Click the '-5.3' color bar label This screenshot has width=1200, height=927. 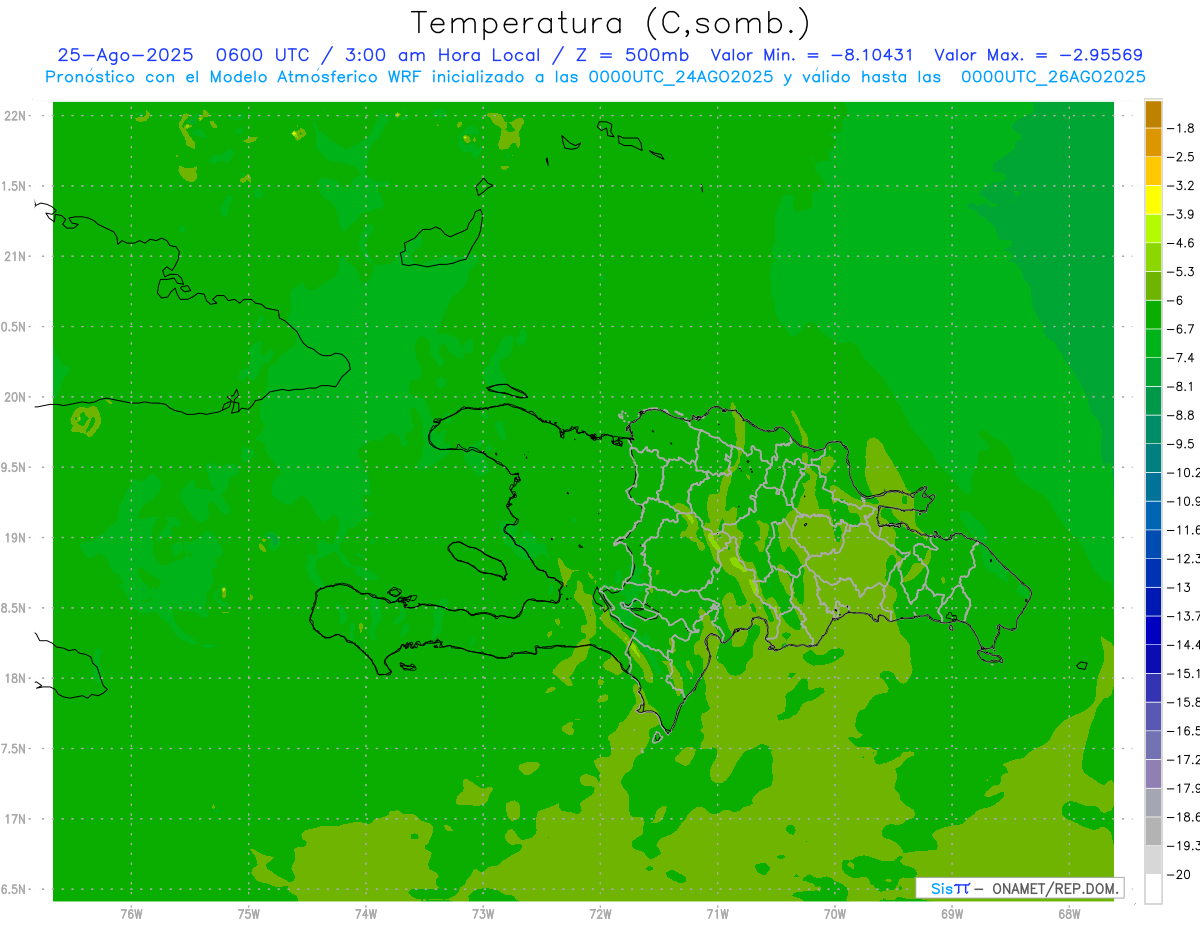1183,272
